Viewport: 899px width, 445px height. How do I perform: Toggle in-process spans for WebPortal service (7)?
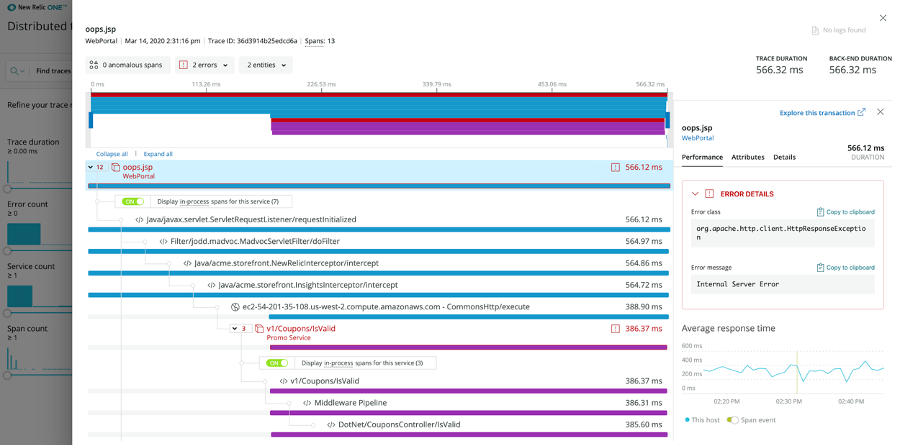[133, 202]
